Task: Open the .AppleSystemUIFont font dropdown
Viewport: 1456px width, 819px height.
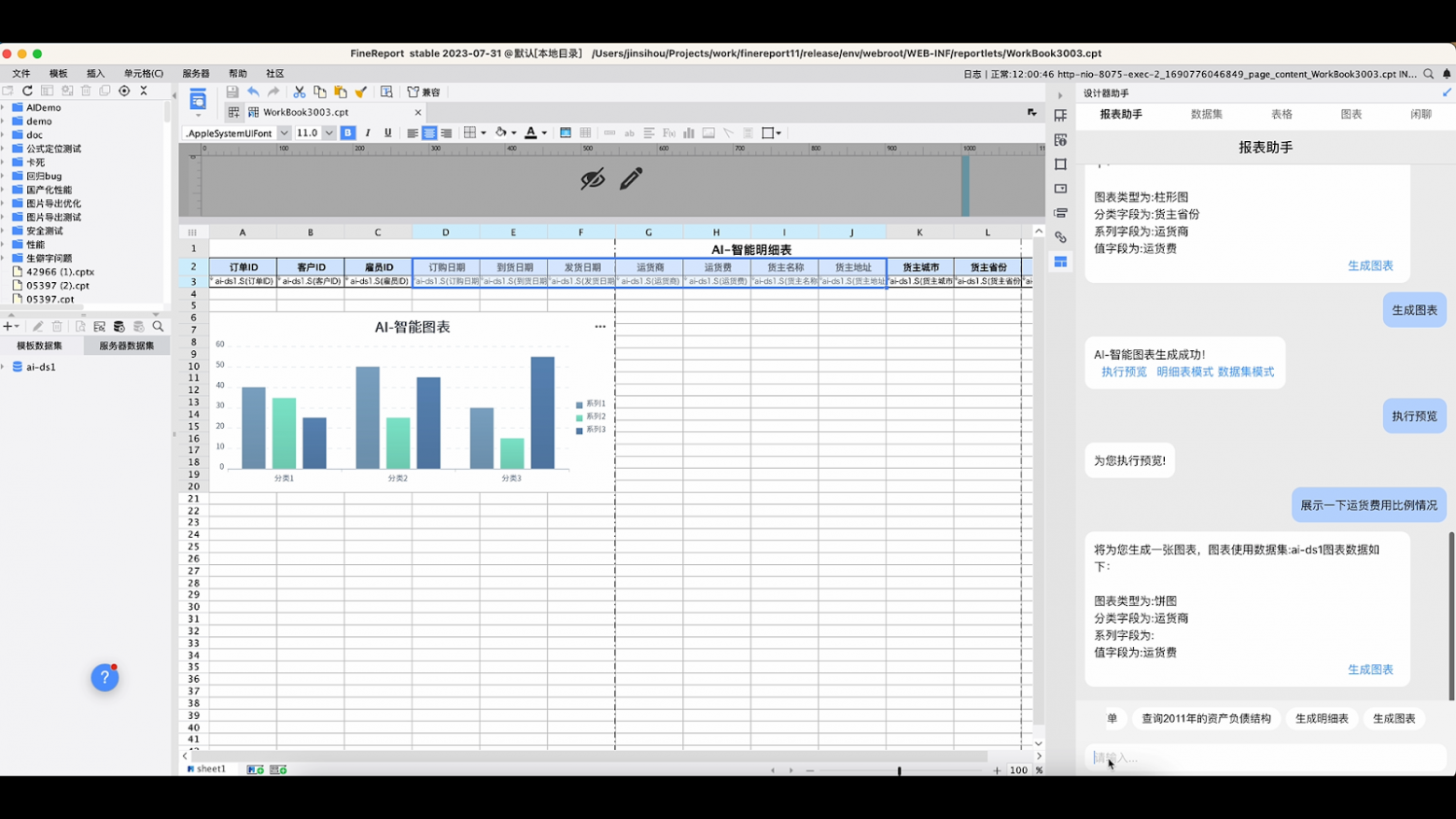Action: (284, 134)
